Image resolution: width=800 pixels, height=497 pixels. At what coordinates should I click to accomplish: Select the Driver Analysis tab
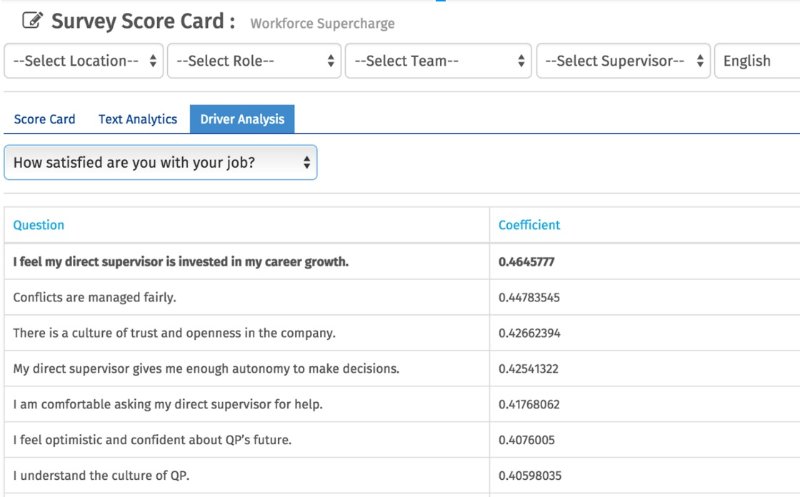[x=242, y=119]
